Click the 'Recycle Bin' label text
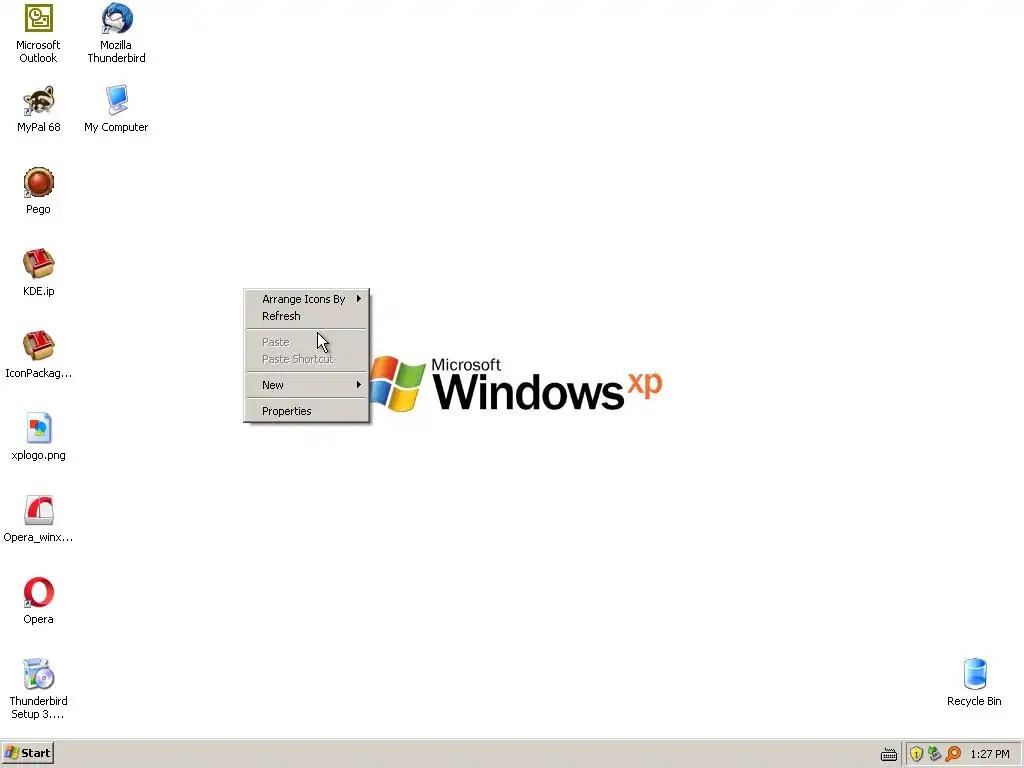Viewport: 1024px width, 768px height. [974, 701]
